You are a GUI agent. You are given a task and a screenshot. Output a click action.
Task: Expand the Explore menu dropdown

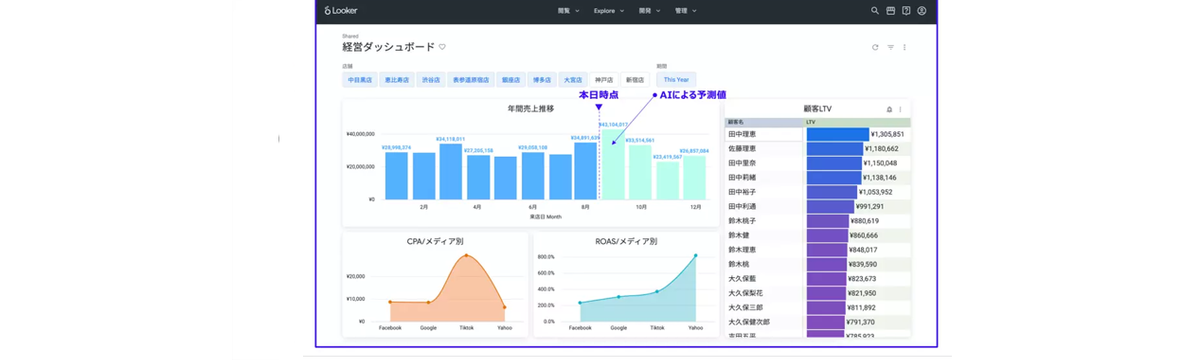609,11
